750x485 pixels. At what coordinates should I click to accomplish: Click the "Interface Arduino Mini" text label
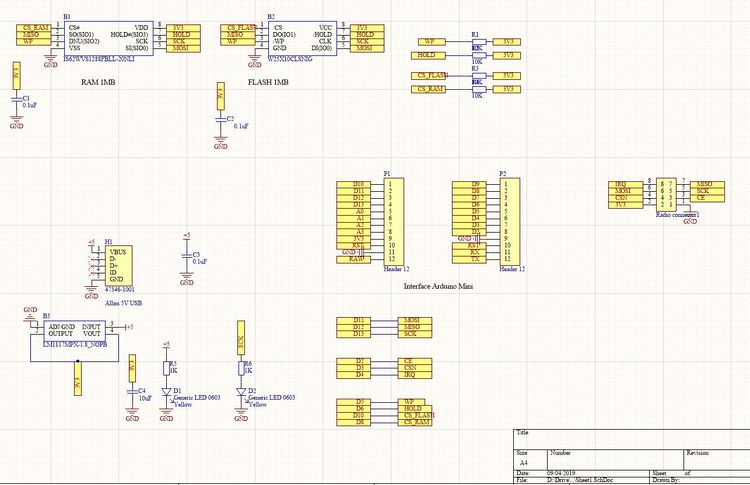(x=438, y=286)
